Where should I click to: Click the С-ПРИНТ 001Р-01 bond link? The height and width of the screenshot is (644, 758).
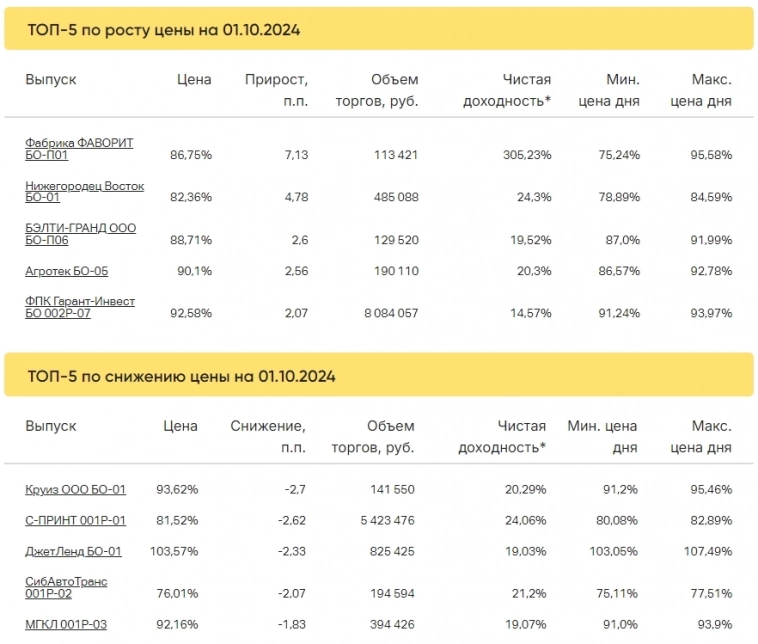[x=75, y=521]
